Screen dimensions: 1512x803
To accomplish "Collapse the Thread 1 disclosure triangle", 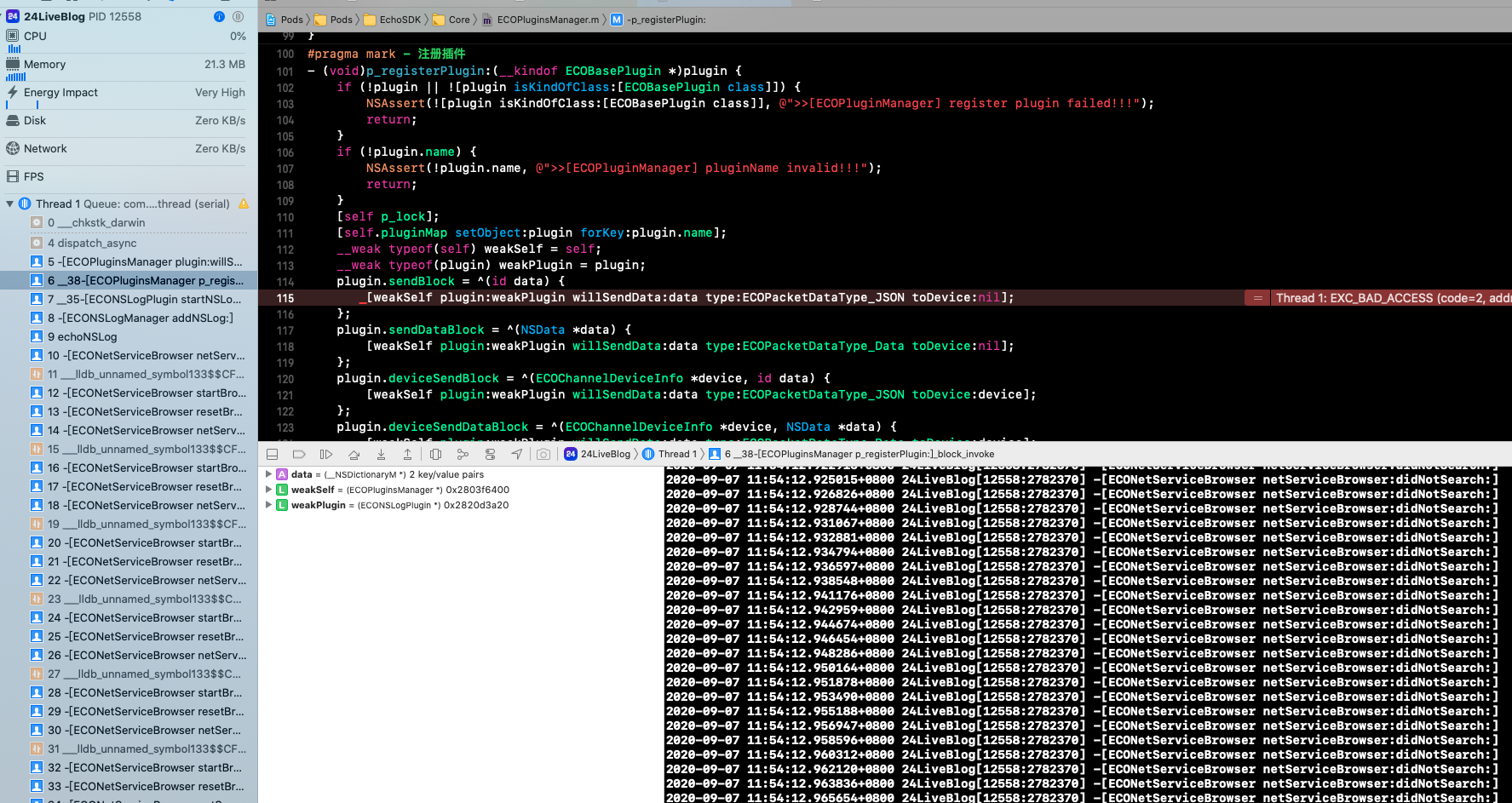I will click(10, 204).
